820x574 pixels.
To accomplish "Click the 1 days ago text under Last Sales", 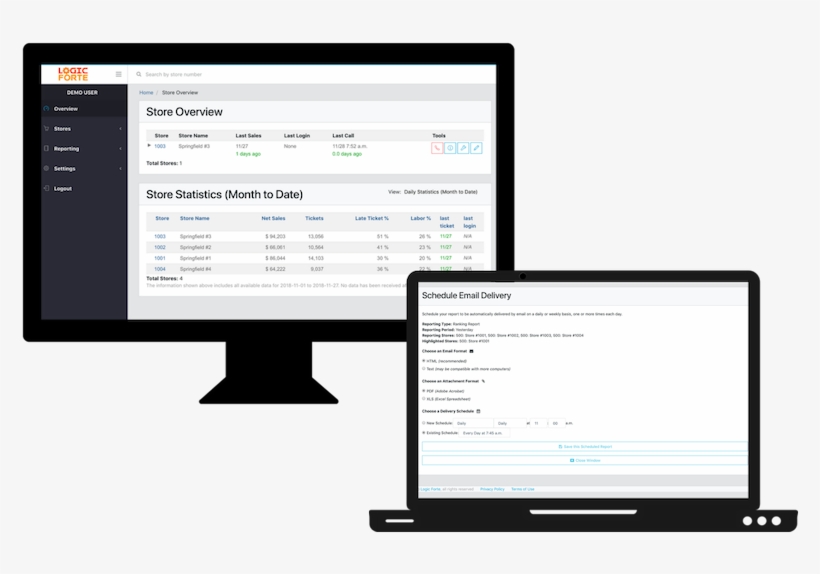I will (248, 154).
